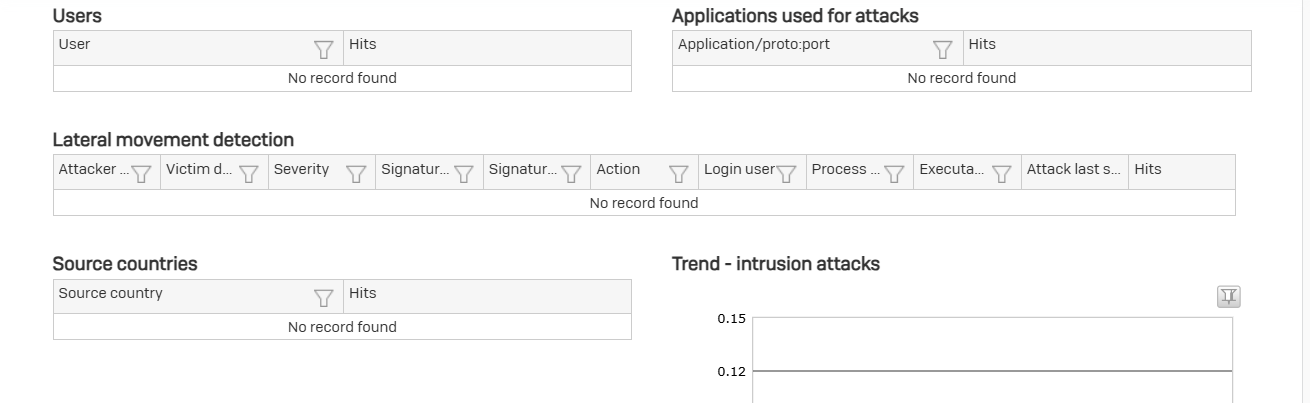Screen dimensions: 1310x403
Task: Click Hits header in Lateral movement table
Action: click(x=1148, y=169)
